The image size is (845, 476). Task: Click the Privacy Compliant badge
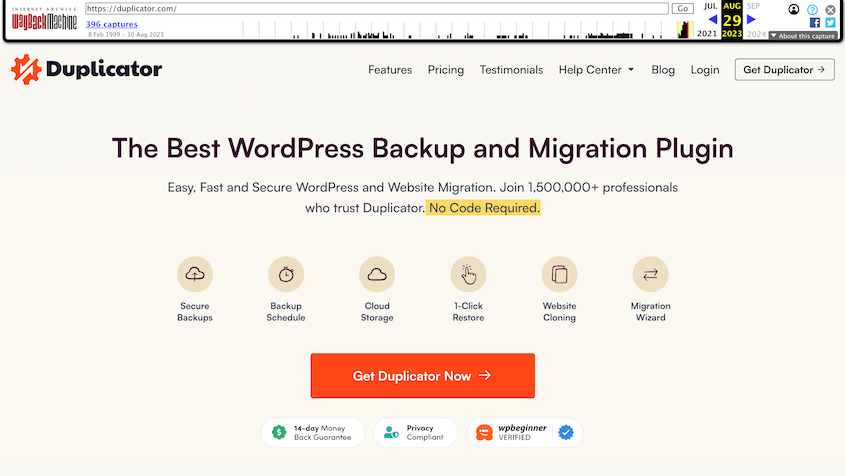coord(415,432)
